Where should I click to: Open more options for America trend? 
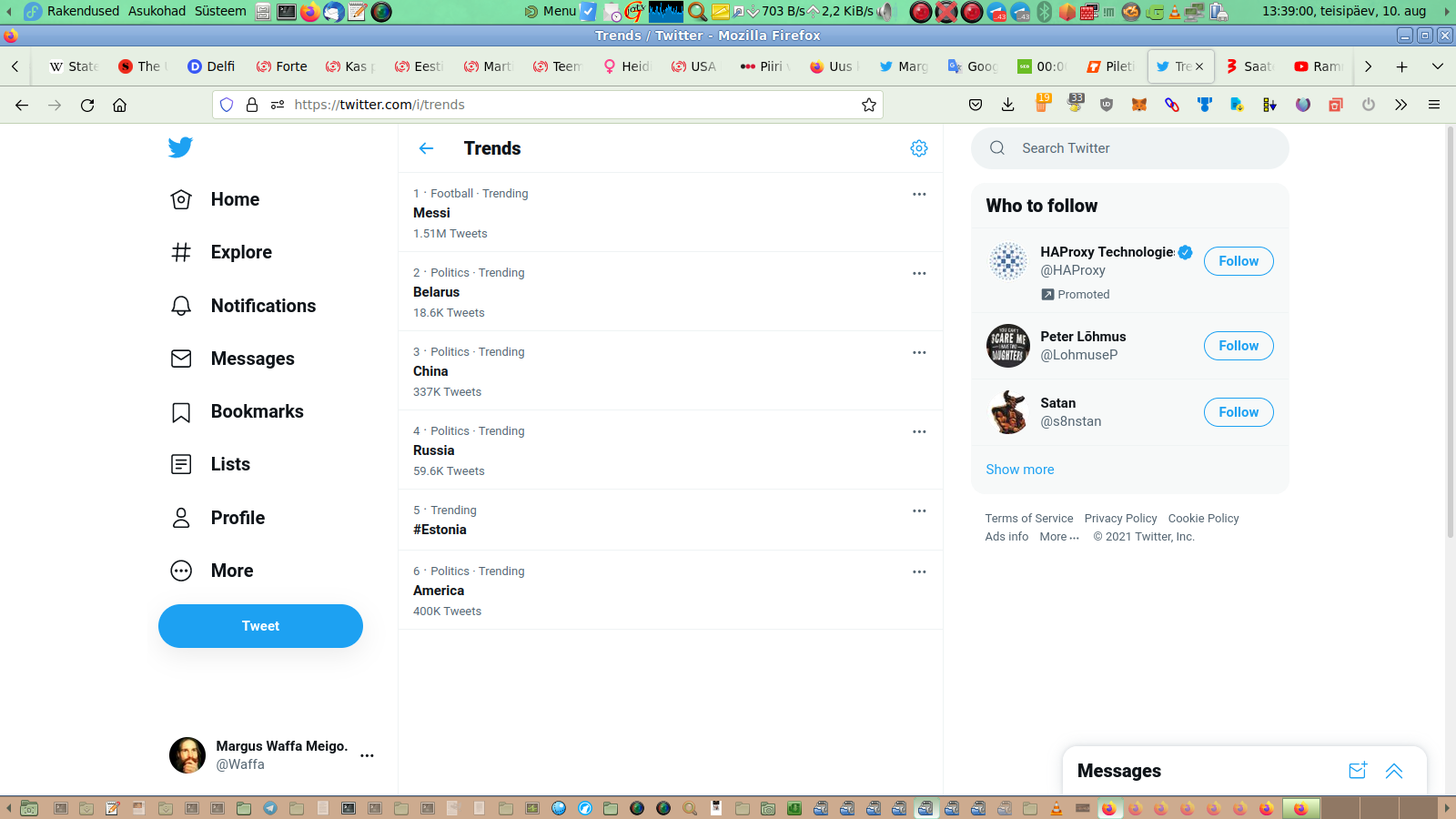(919, 571)
